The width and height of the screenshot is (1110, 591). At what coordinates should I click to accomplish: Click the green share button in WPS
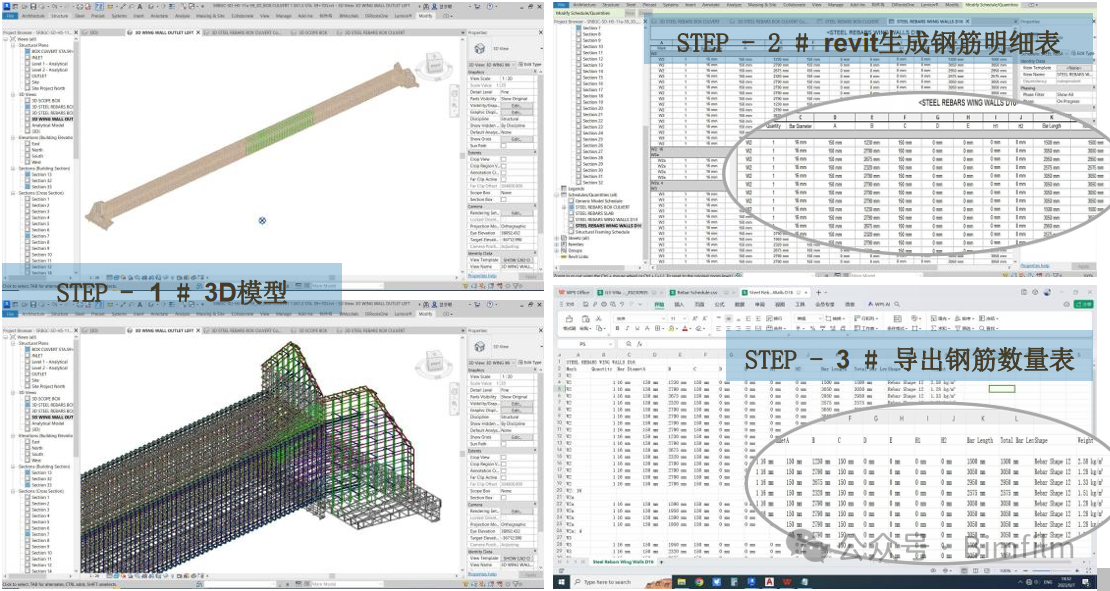pyautogui.click(x=1083, y=304)
